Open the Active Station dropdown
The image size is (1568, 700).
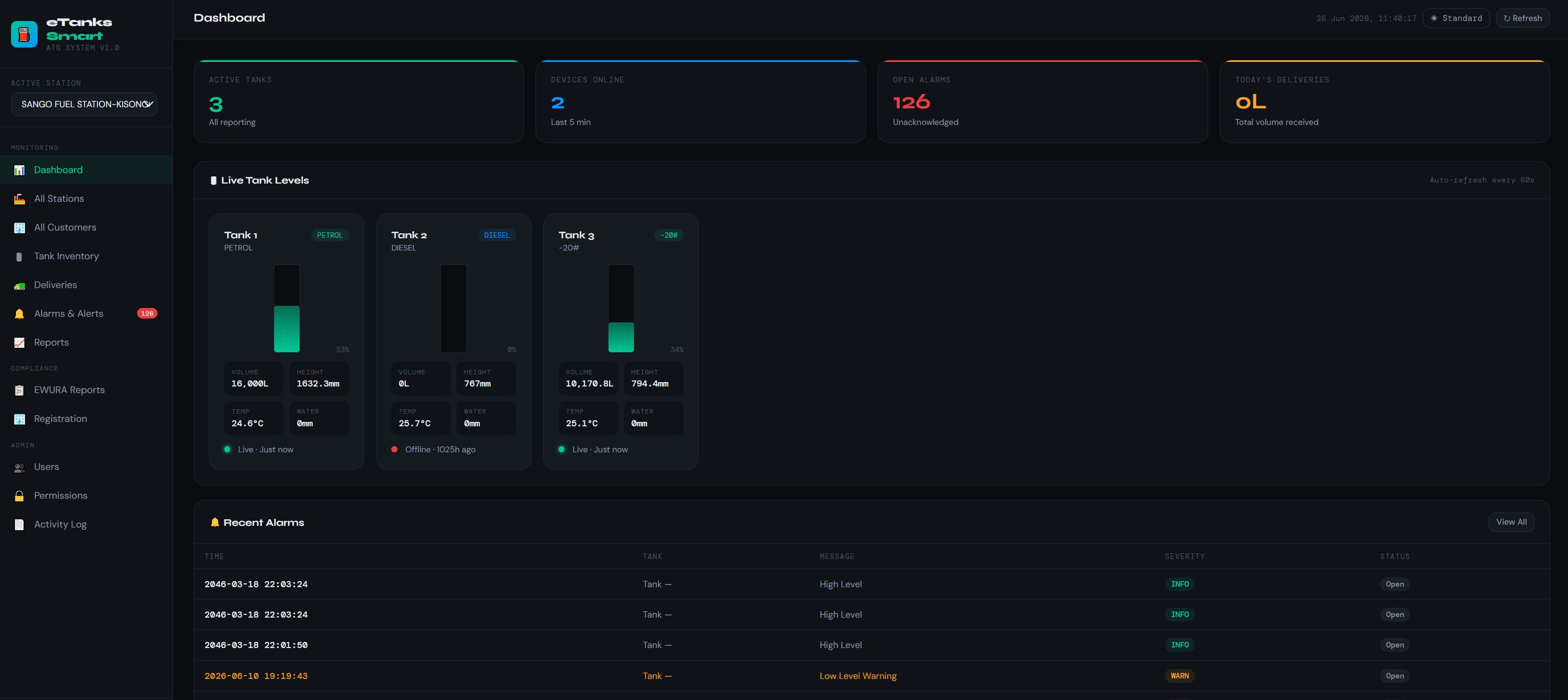pos(84,104)
